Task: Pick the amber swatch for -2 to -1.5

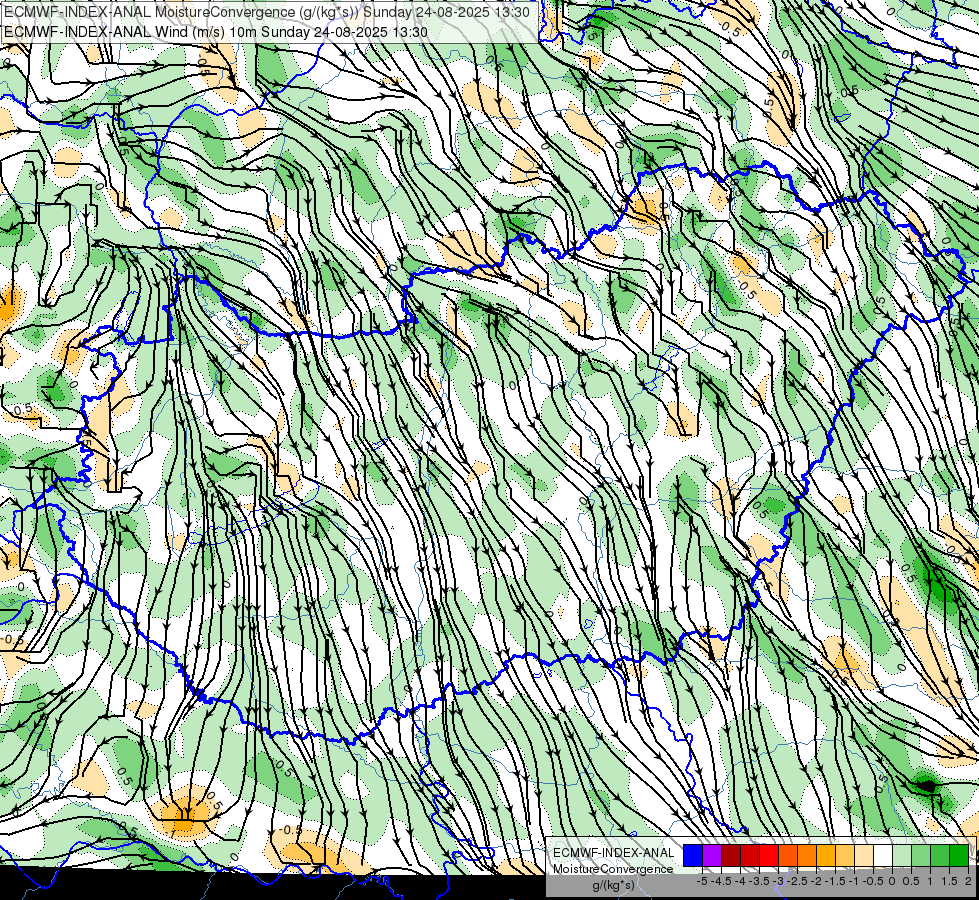Action: tap(826, 855)
